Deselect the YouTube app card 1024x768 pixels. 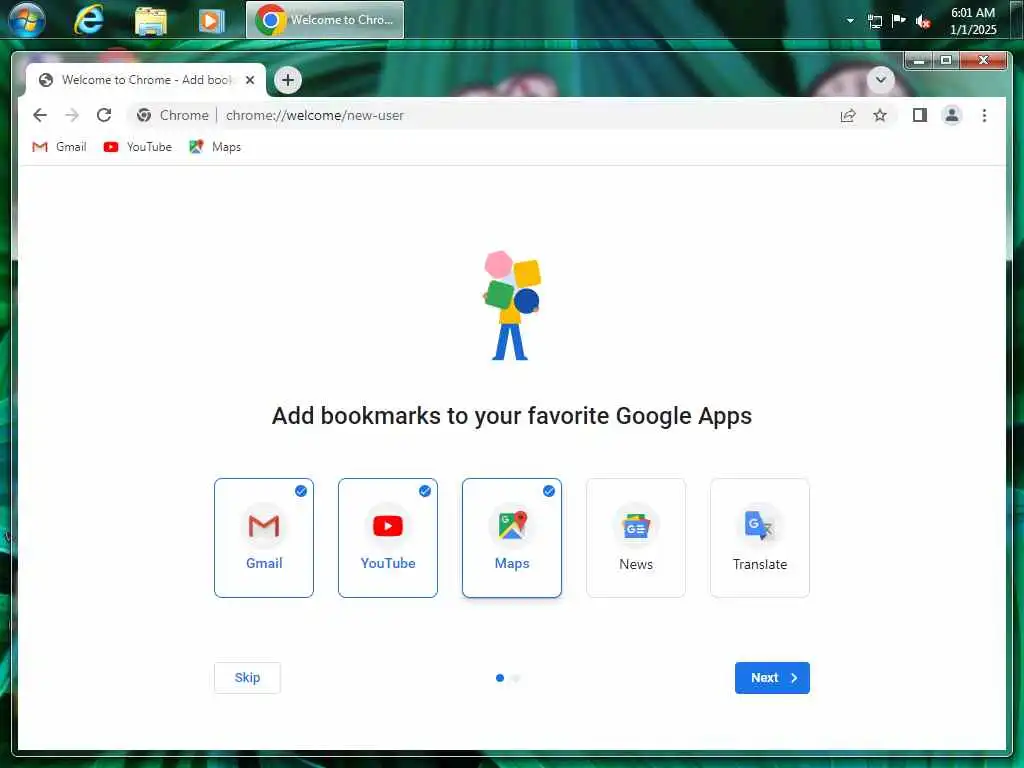388,537
